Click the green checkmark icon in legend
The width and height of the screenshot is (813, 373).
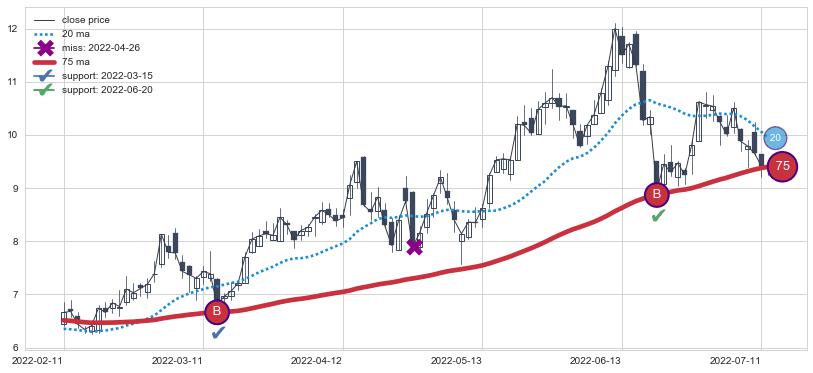(x=45, y=90)
